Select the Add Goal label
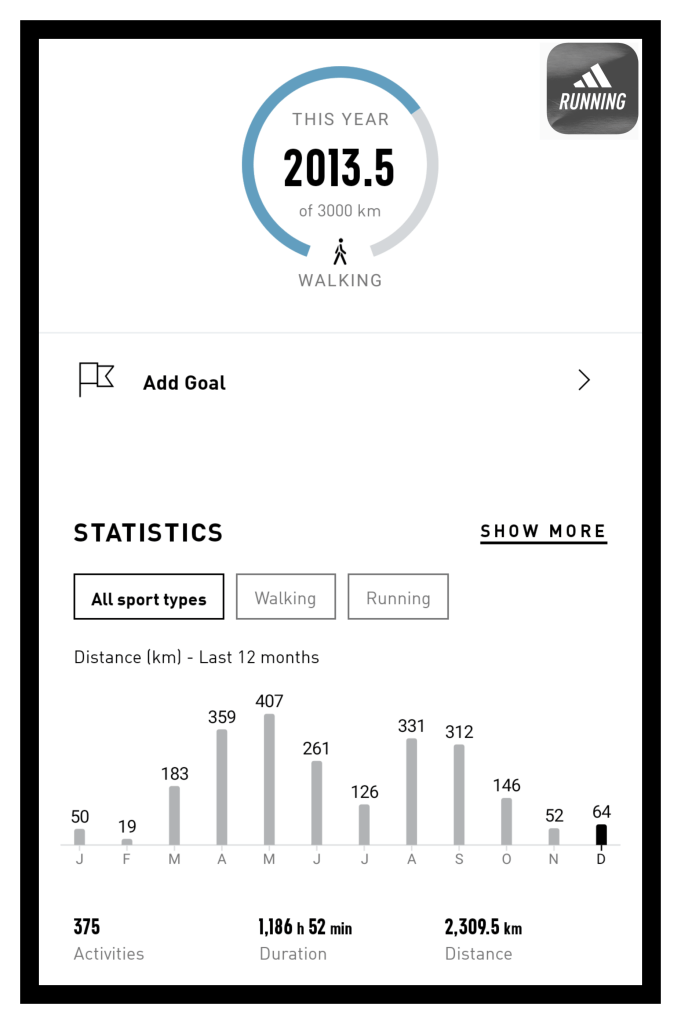Image resolution: width=681 pixels, height=1024 pixels. click(184, 383)
